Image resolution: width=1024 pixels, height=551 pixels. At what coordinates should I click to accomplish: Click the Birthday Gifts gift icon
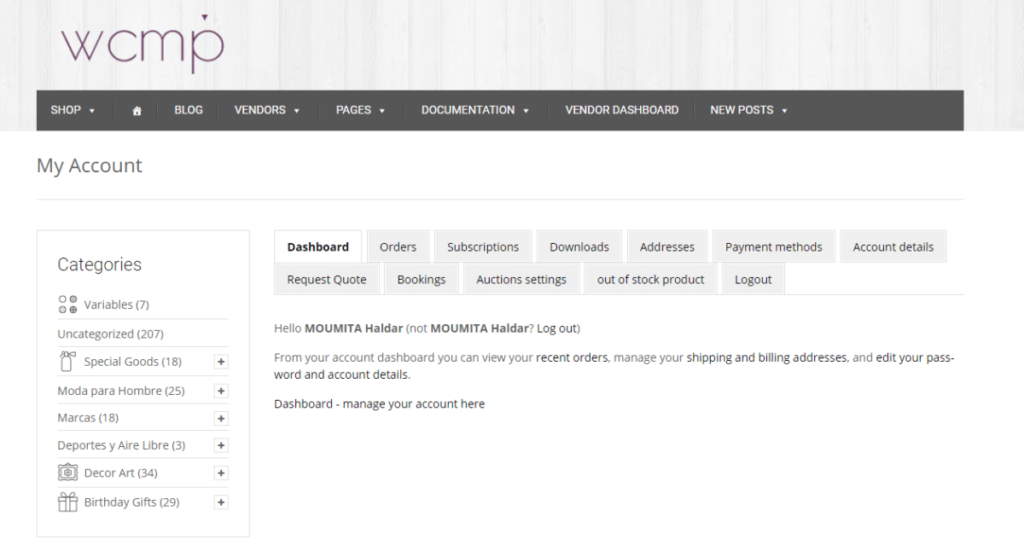pyautogui.click(x=67, y=501)
